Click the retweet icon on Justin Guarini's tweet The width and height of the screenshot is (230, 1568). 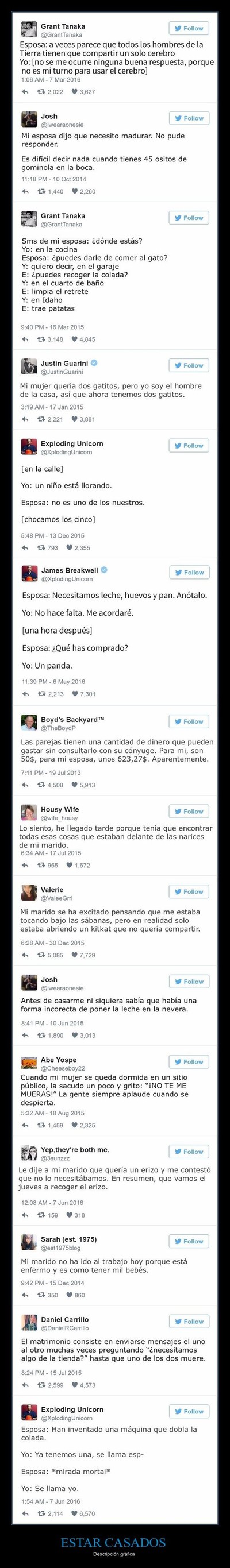coord(41,419)
